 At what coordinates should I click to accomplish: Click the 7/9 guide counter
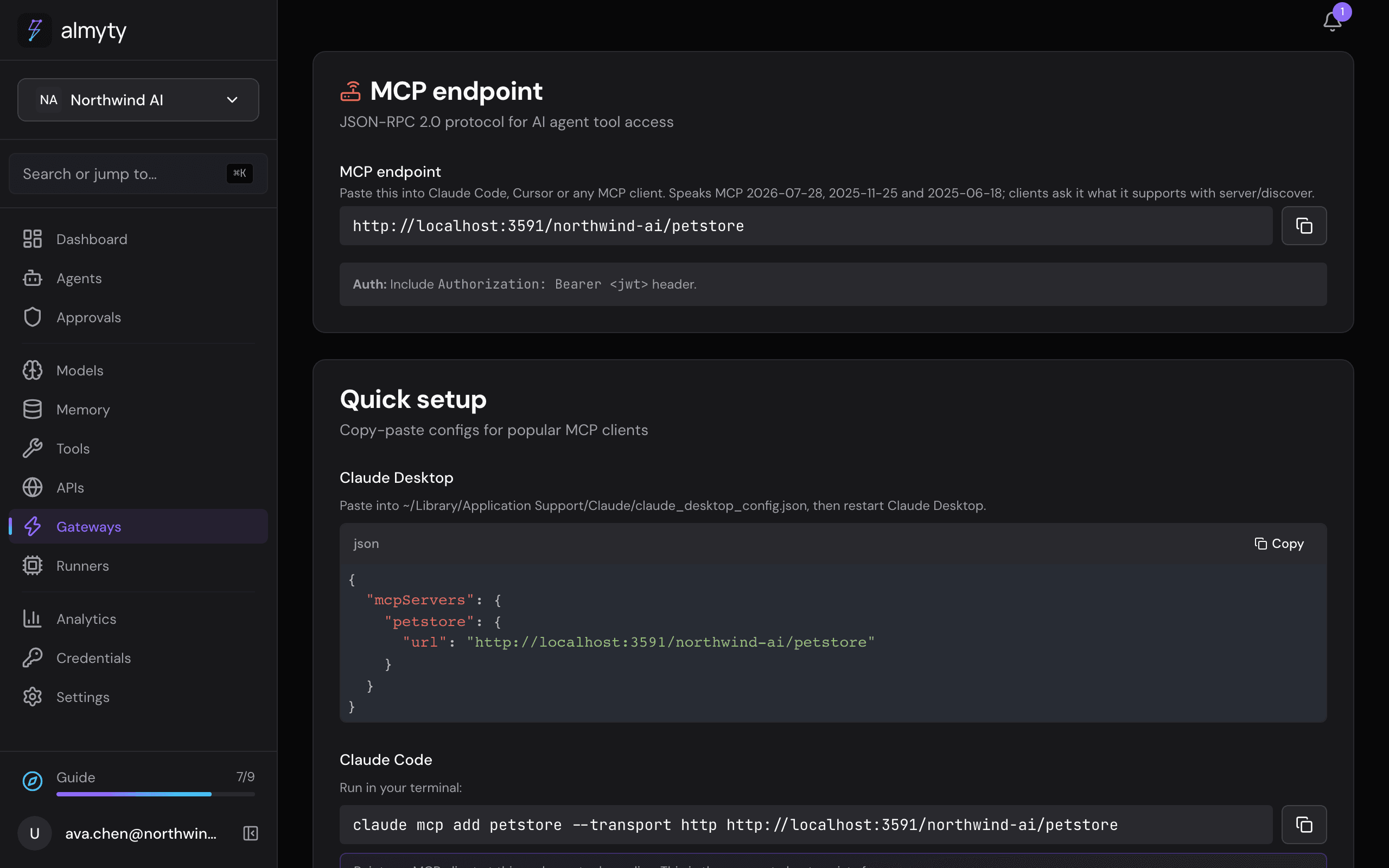(245, 777)
